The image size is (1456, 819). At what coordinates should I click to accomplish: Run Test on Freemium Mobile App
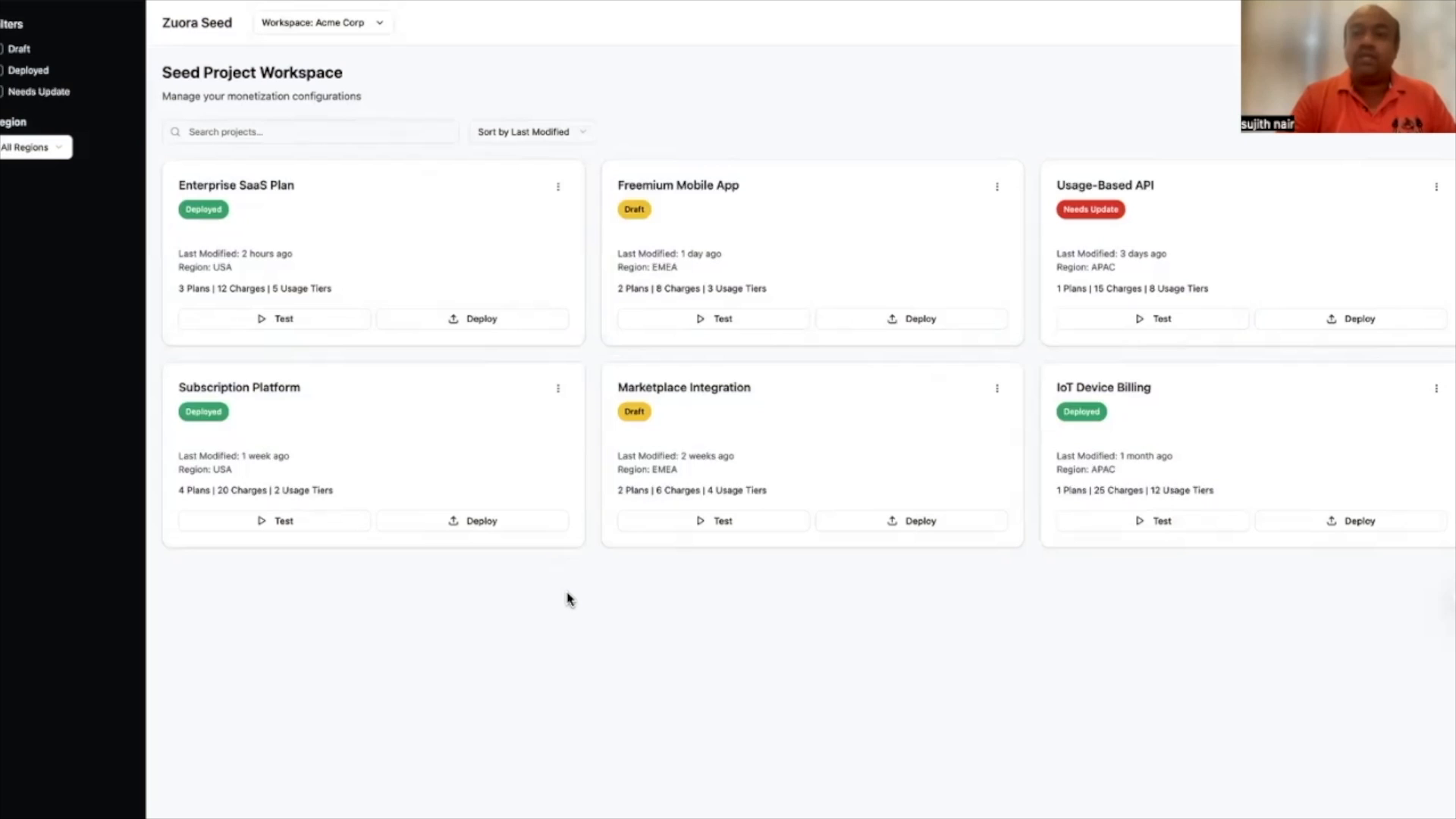[713, 319]
